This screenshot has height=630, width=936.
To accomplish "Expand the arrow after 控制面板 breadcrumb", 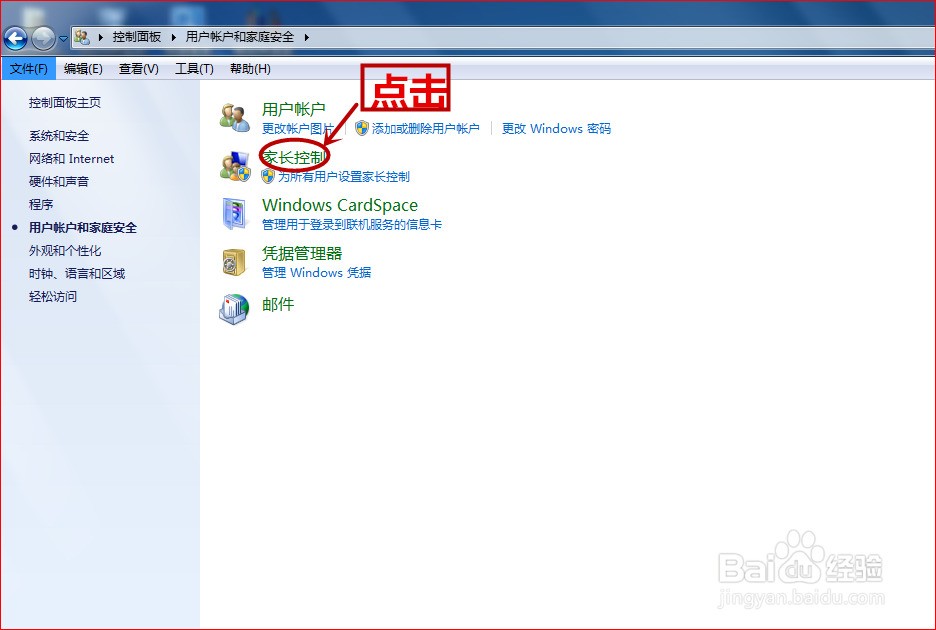I will tap(174, 37).
